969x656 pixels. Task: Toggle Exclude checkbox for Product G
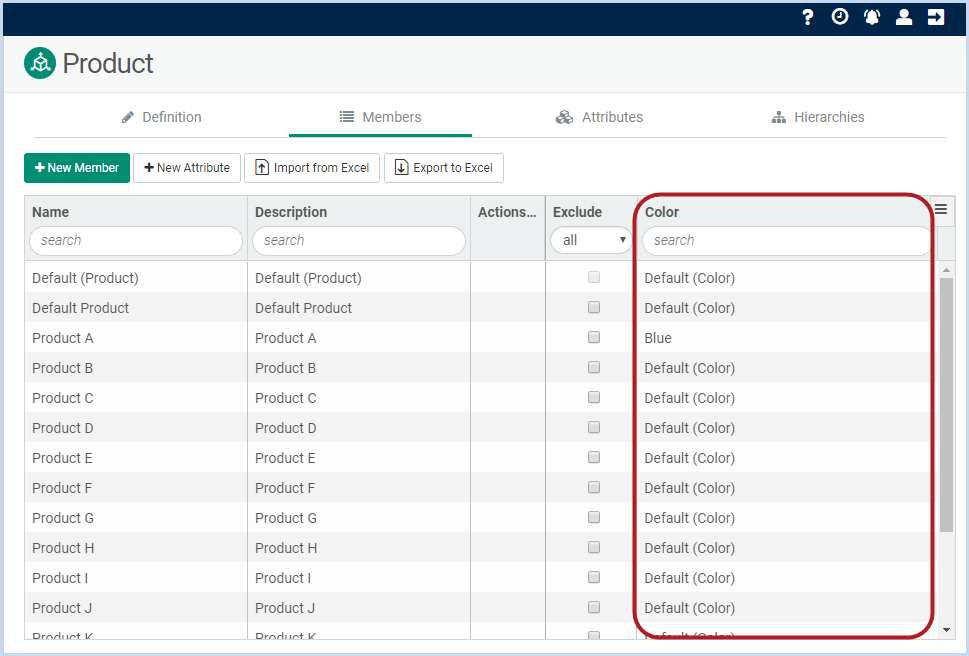[594, 517]
